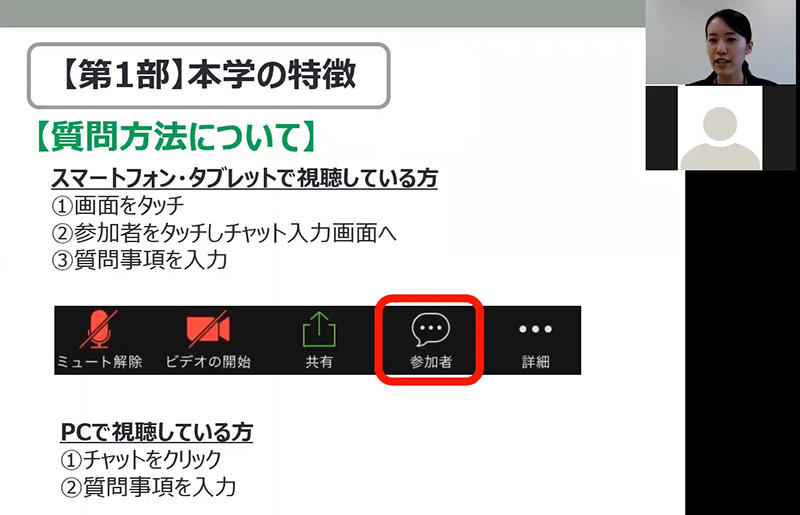The image size is (800, 515).
Task: Click the three-dot 詳細 icon
Action: [x=535, y=329]
